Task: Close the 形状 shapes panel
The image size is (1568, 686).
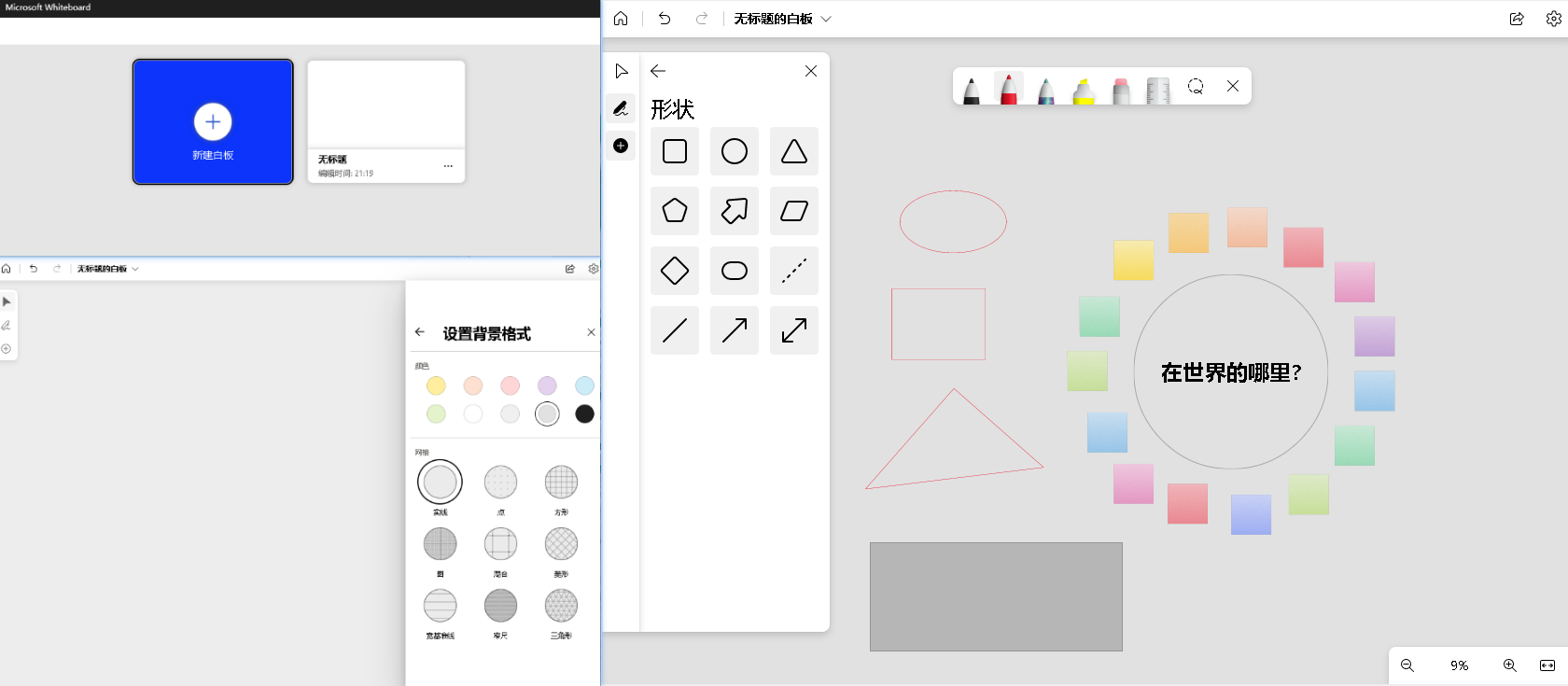Action: pos(811,71)
